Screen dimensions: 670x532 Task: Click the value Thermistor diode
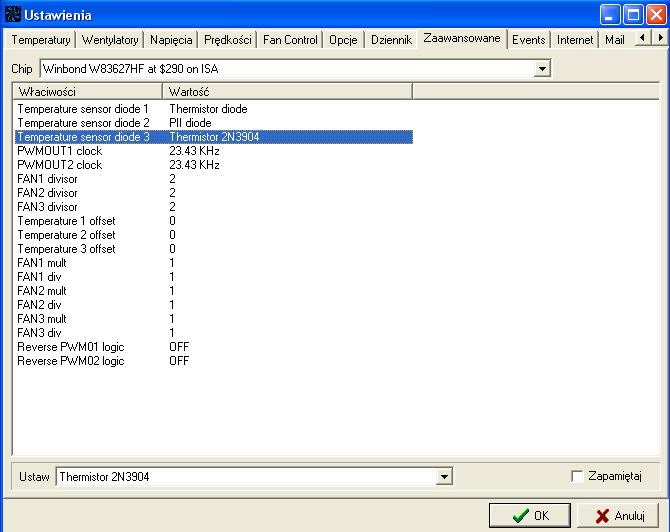point(208,109)
